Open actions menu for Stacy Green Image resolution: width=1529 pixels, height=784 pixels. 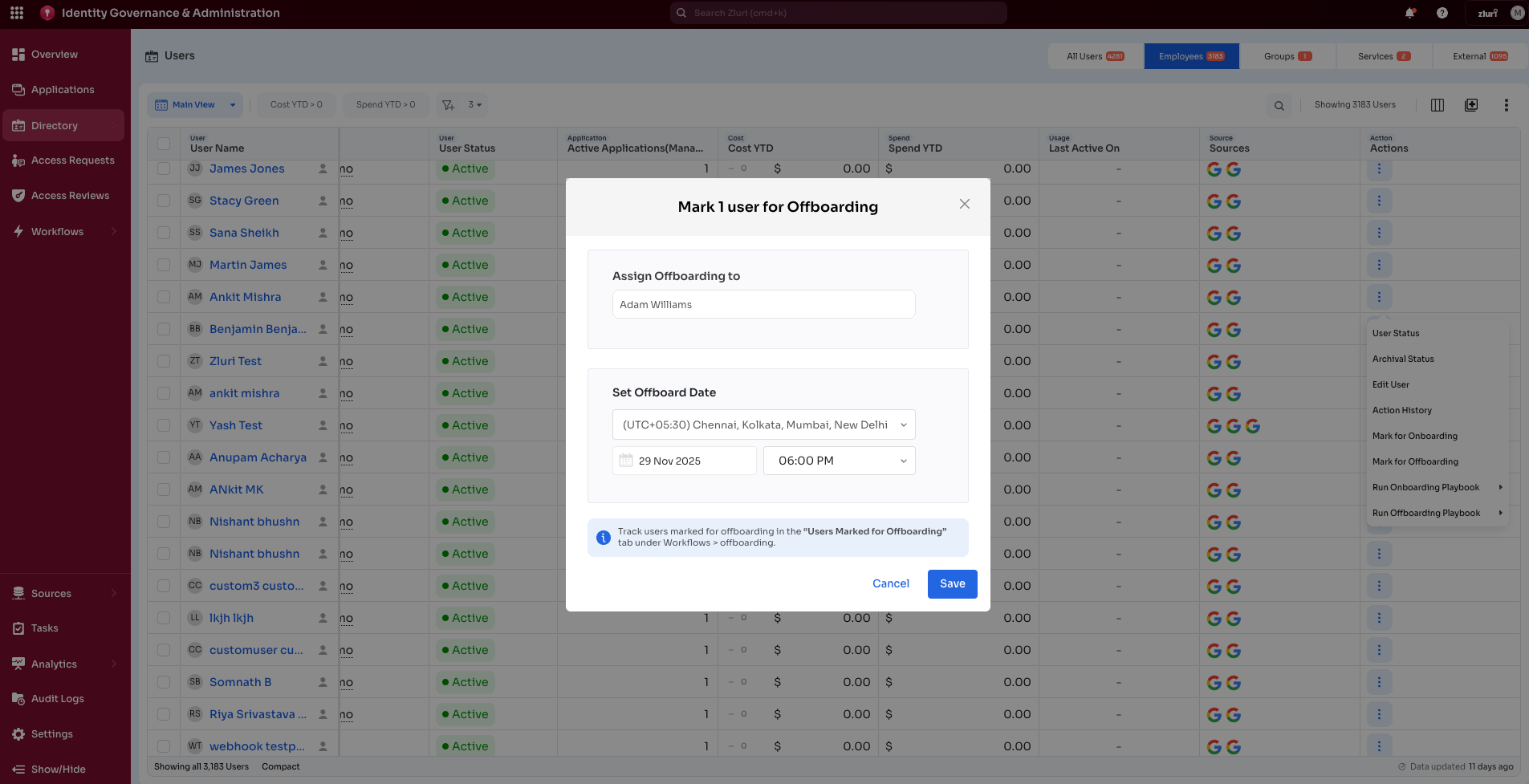[1379, 201]
